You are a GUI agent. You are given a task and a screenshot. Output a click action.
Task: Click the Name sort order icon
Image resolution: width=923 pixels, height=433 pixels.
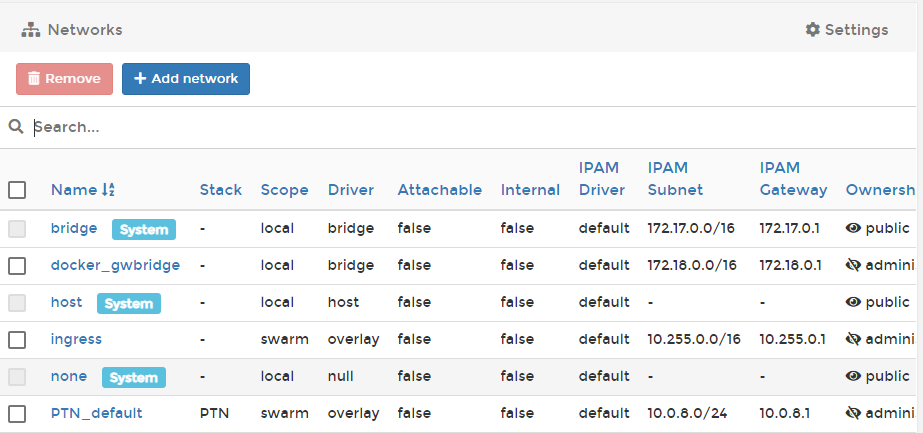(x=109, y=190)
